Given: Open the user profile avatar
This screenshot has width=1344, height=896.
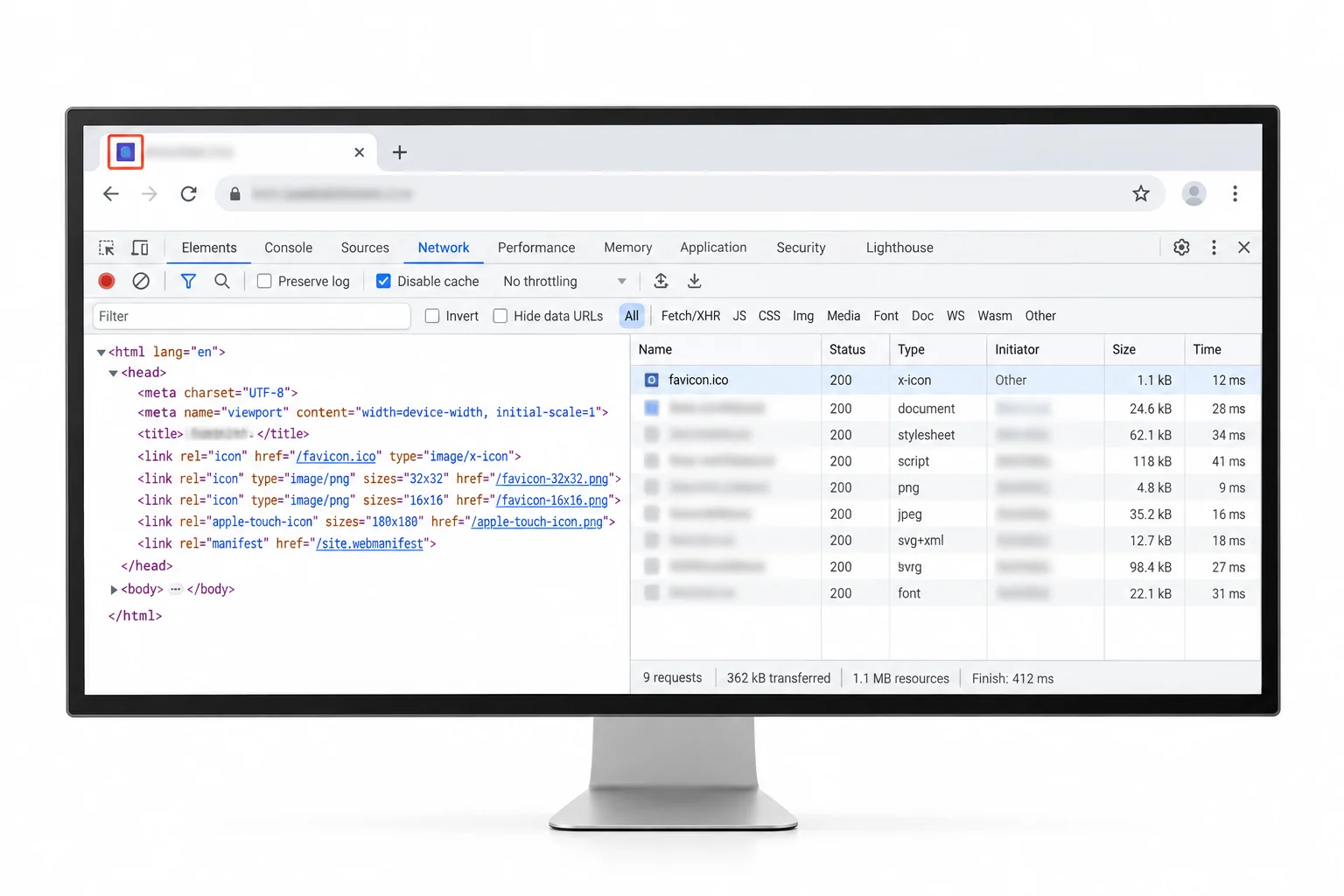Looking at the screenshot, I should pos(1193,193).
